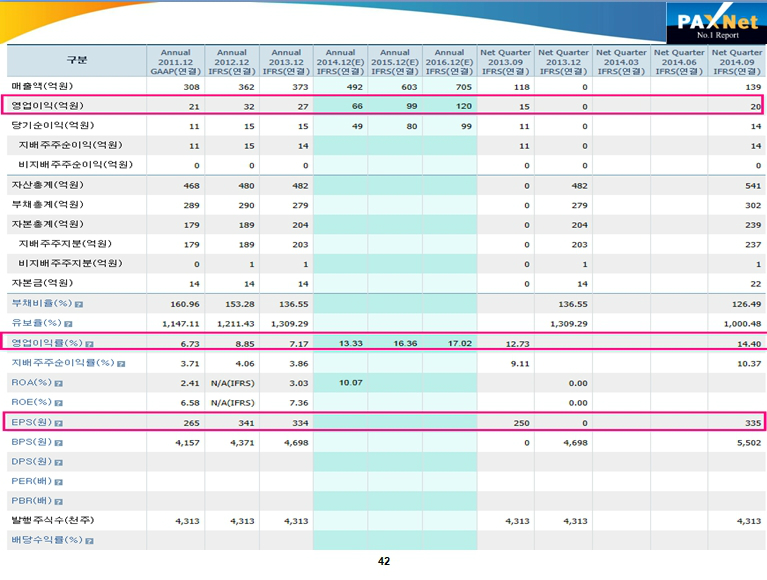
Task: Click the ROE(%) help question mark
Action: coord(60,402)
